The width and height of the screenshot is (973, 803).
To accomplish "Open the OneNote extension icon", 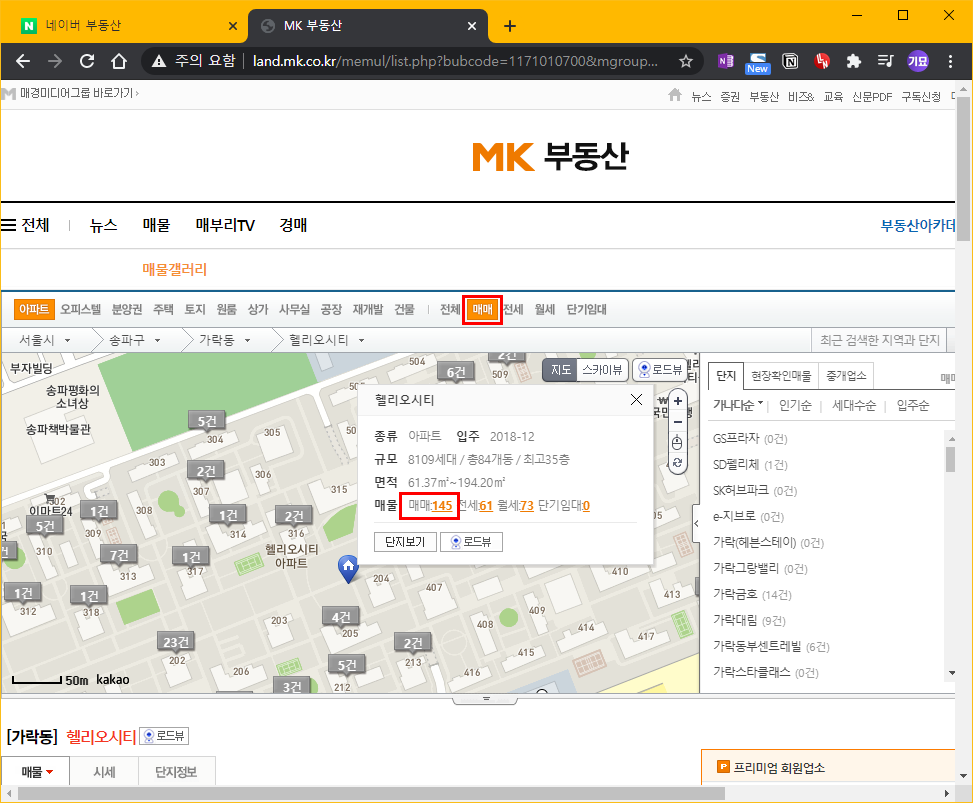I will click(725, 61).
